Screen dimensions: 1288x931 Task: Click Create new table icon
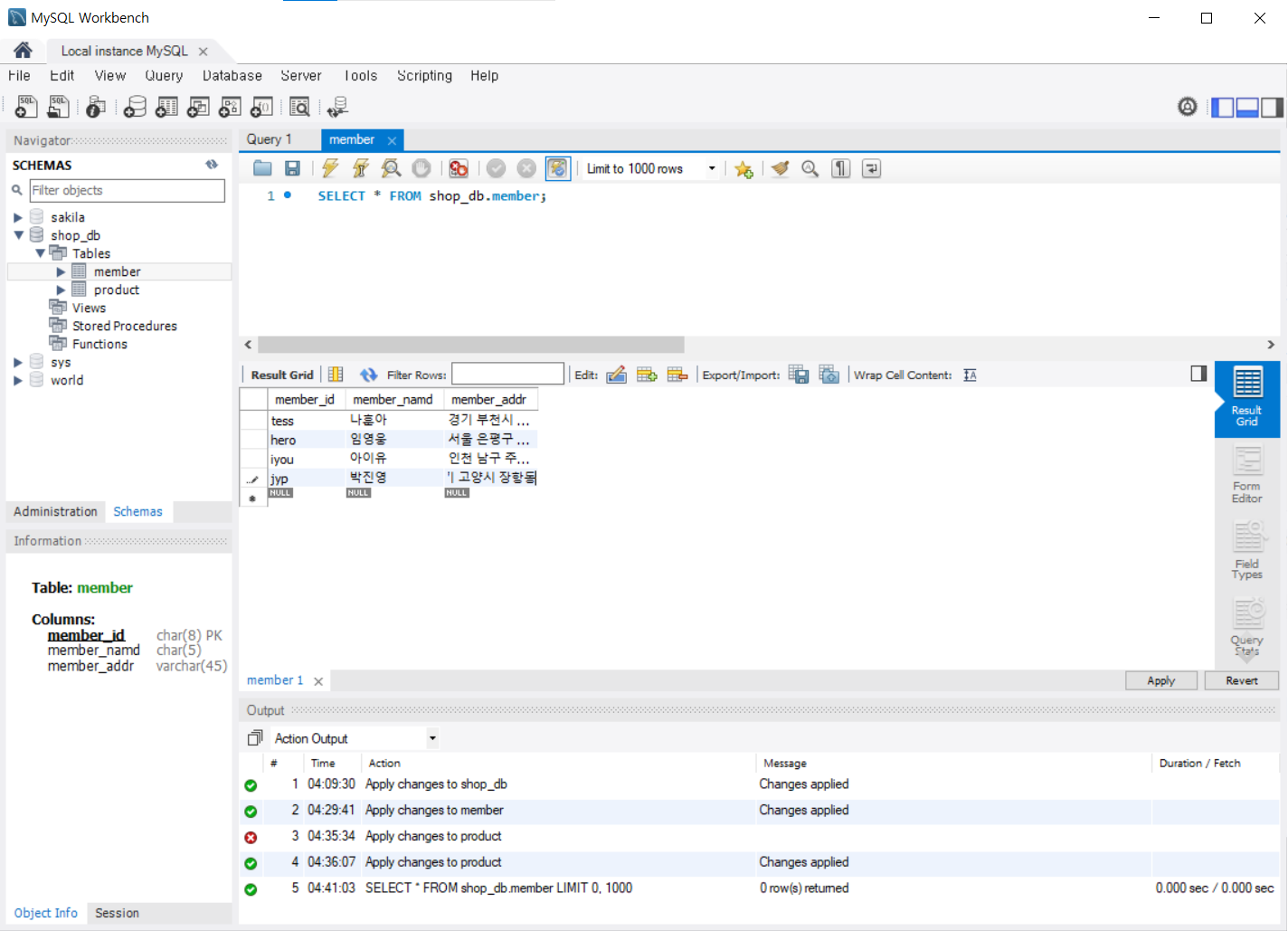point(166,107)
